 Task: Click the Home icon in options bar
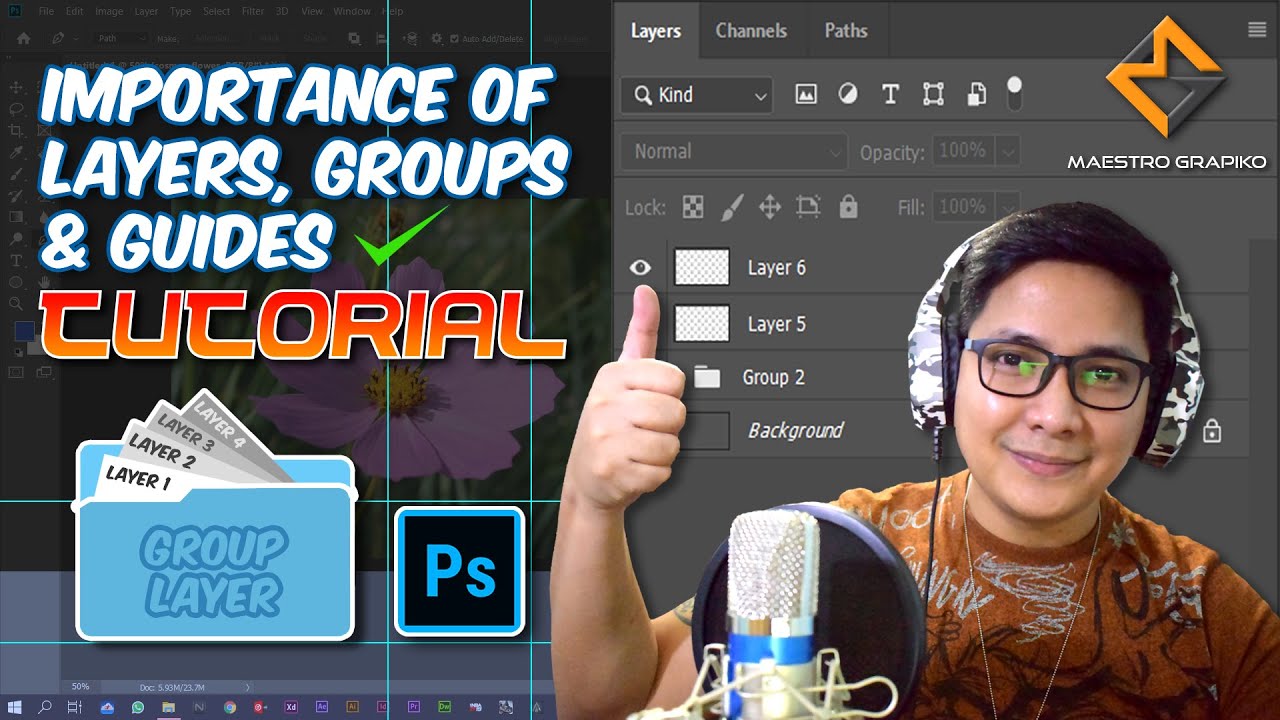[x=24, y=38]
